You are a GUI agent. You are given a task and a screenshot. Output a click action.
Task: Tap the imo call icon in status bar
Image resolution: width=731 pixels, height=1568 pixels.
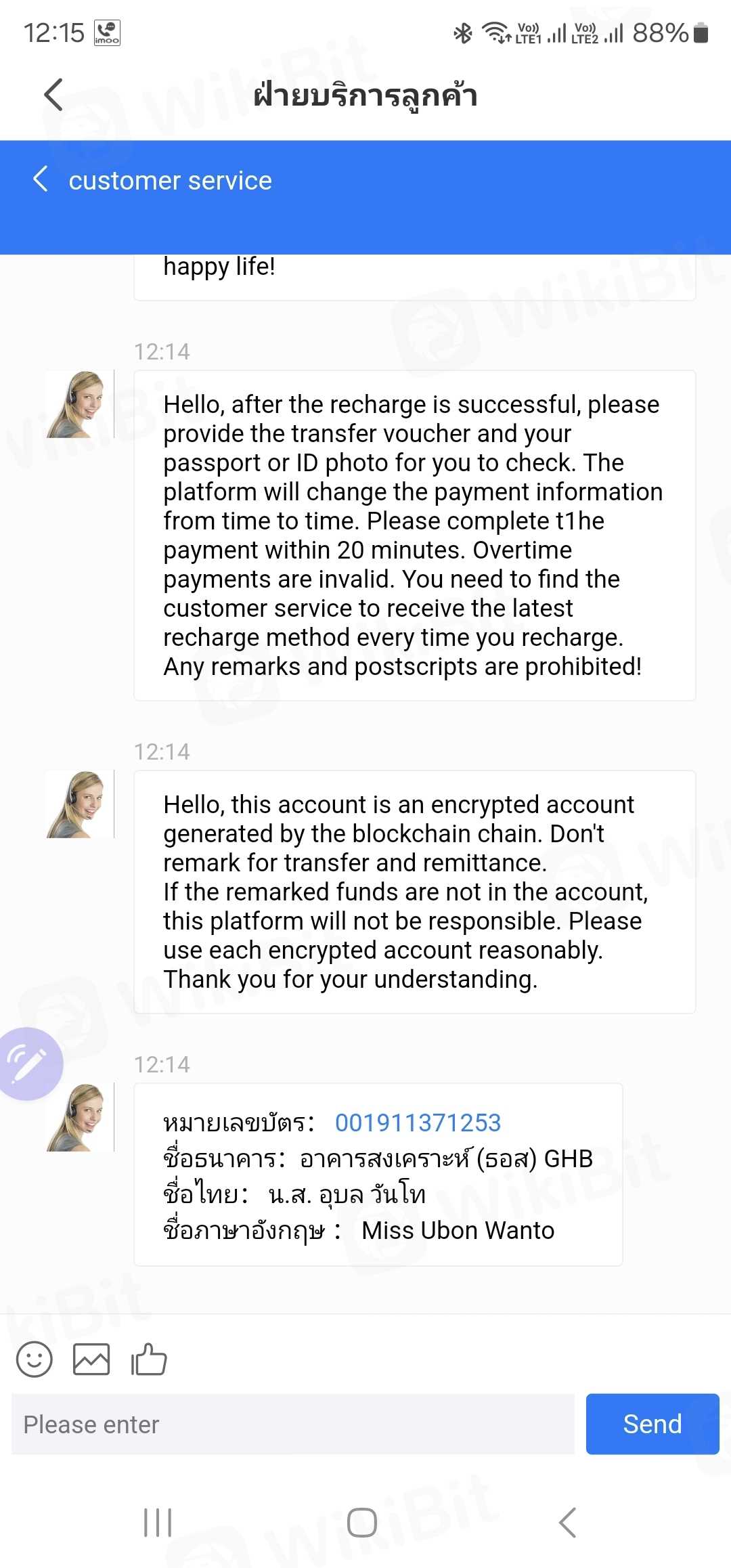(107, 32)
